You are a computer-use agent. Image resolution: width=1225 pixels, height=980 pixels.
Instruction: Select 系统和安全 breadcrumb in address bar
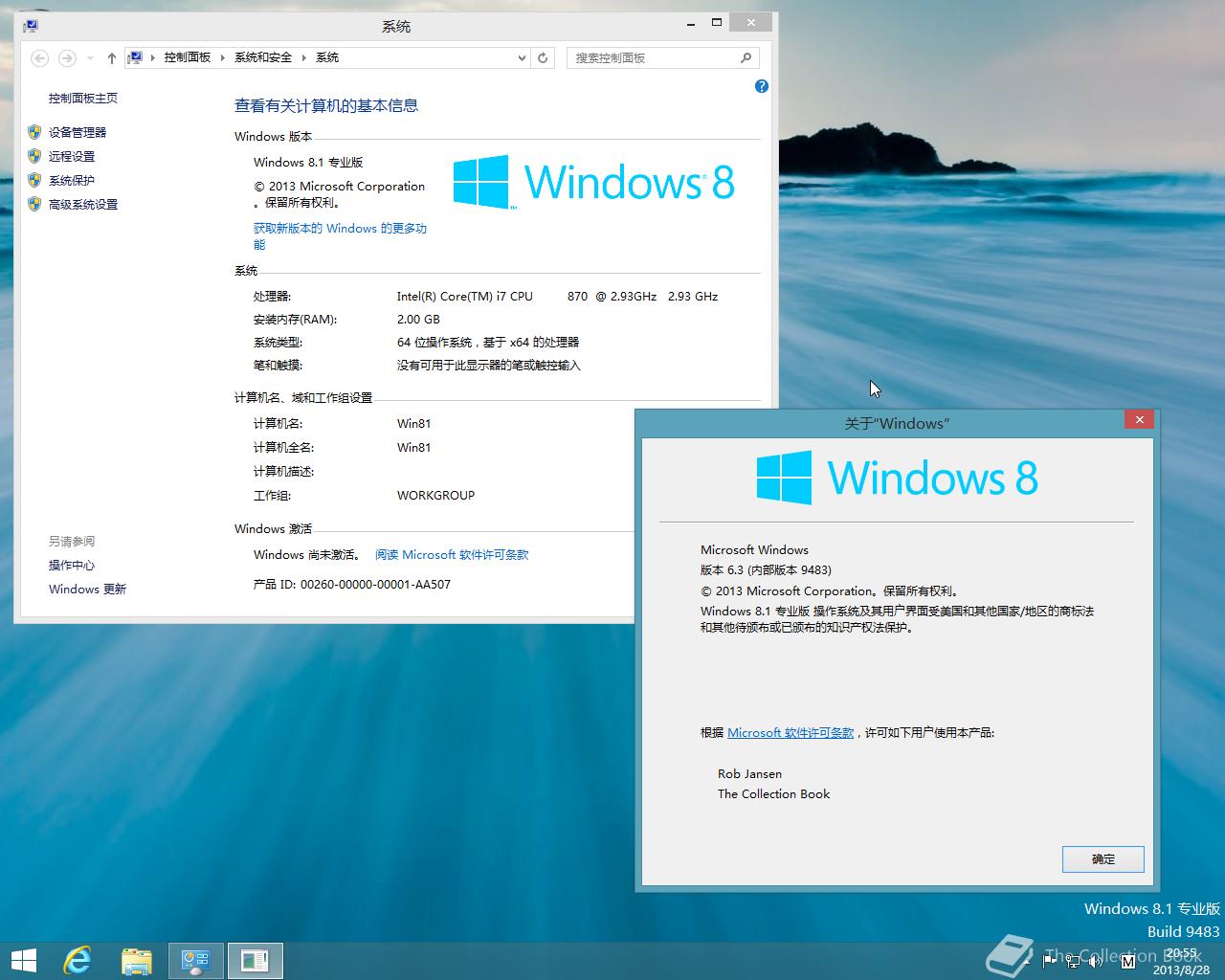click(263, 57)
